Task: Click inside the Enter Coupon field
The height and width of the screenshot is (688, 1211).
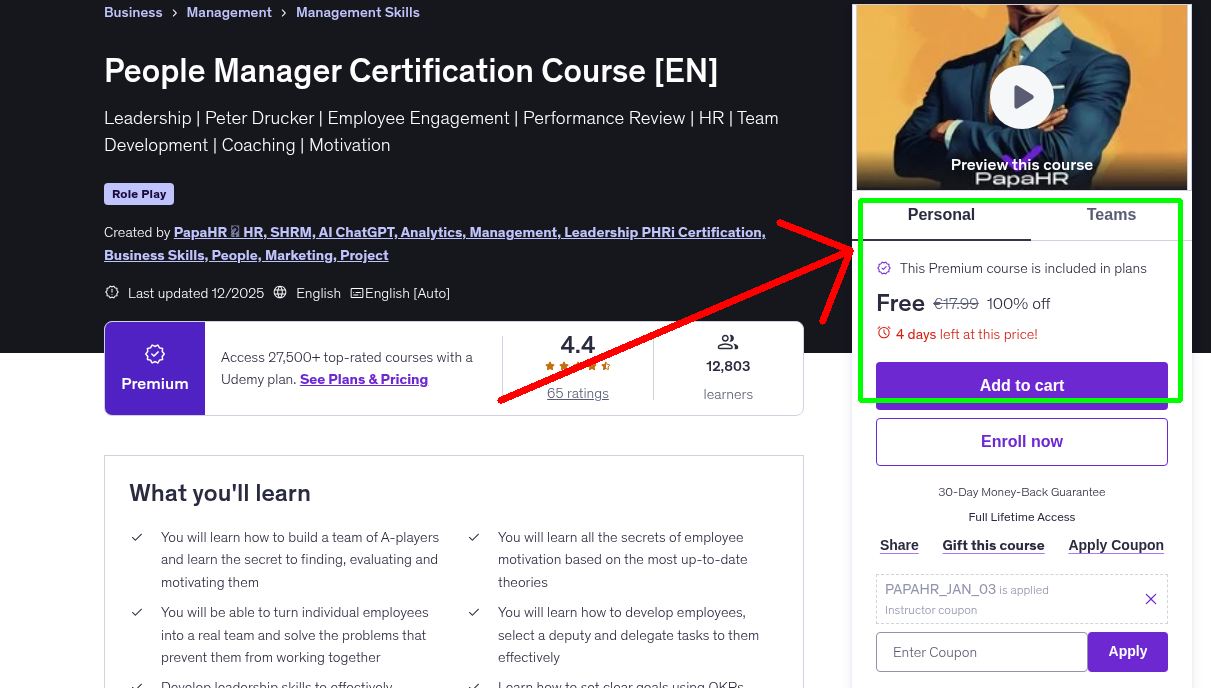Action: 981,651
